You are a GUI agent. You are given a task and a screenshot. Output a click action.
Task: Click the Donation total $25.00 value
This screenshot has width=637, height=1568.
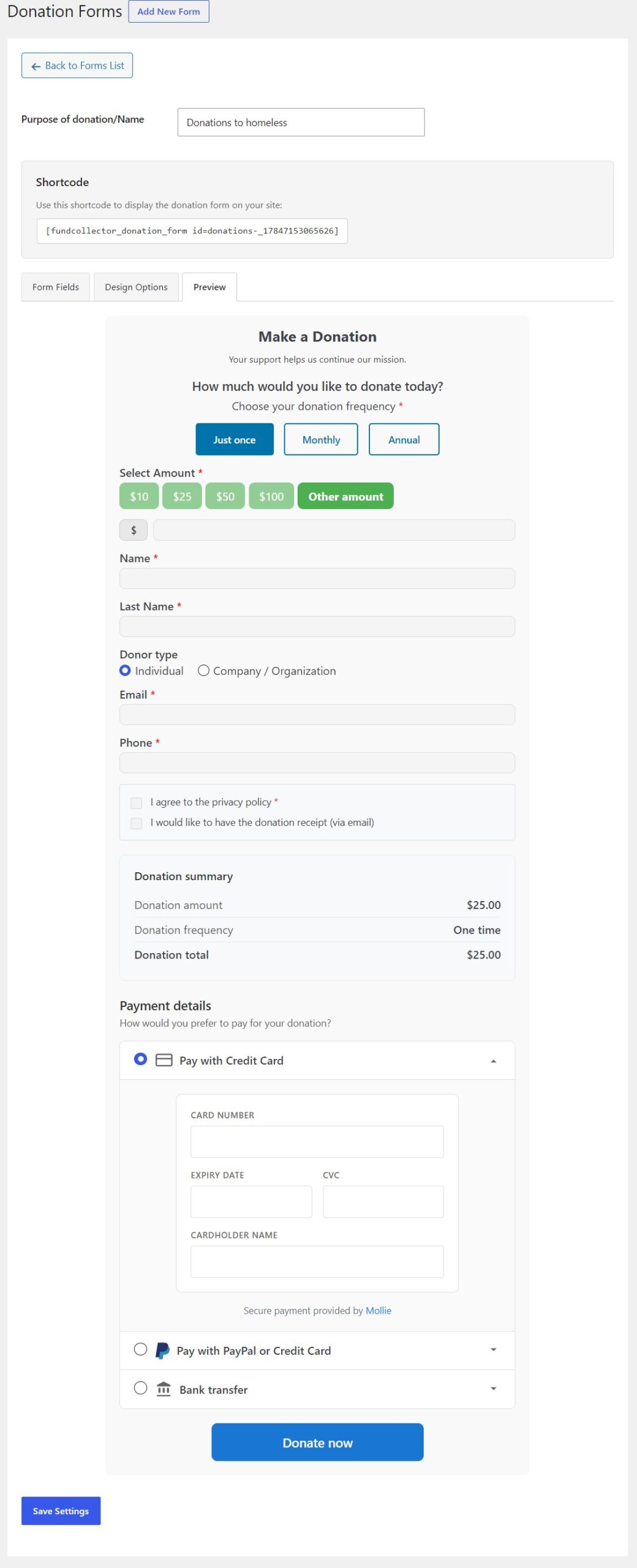(x=484, y=954)
